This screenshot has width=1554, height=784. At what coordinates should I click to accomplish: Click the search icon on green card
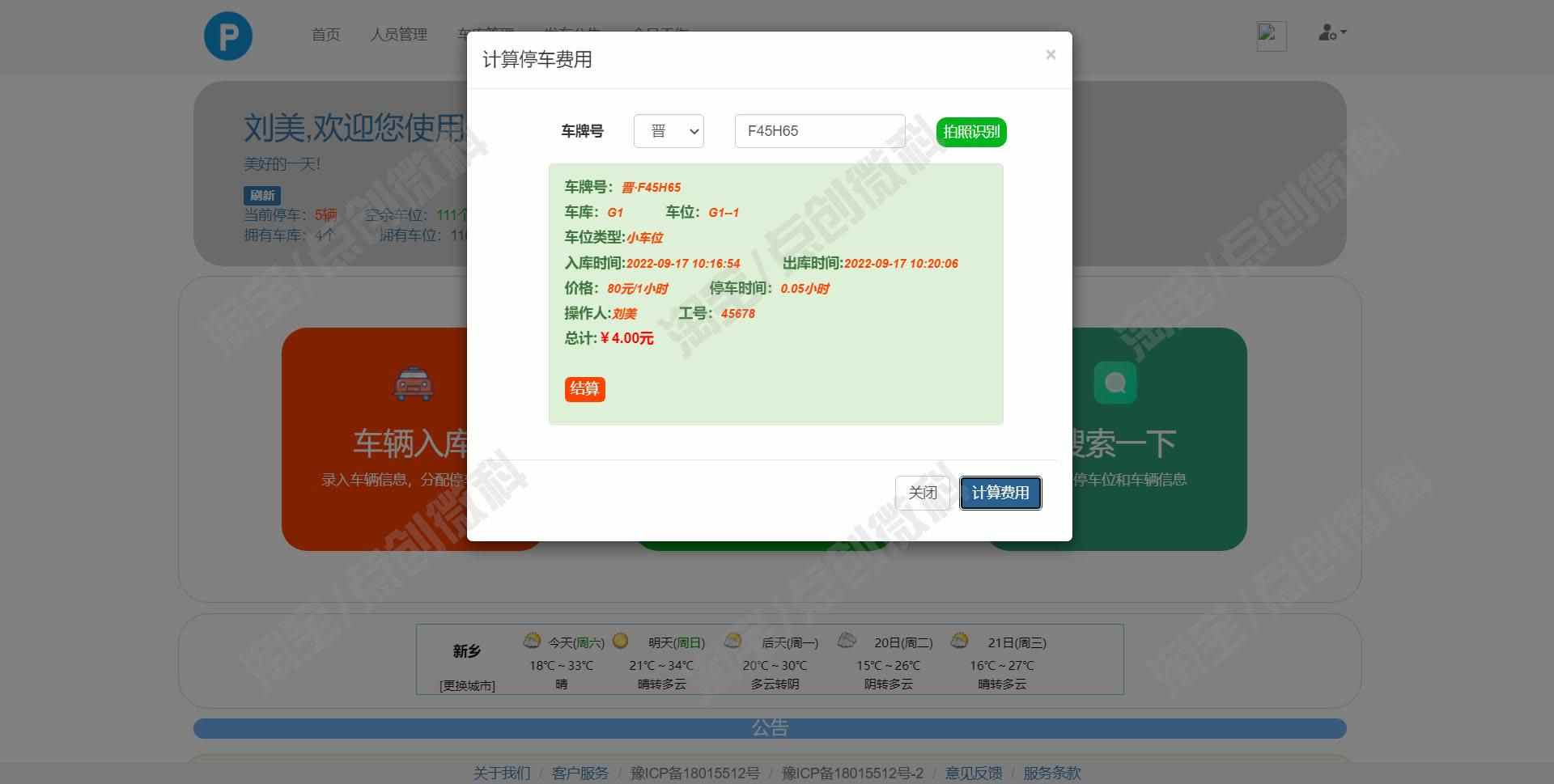[x=1115, y=382]
